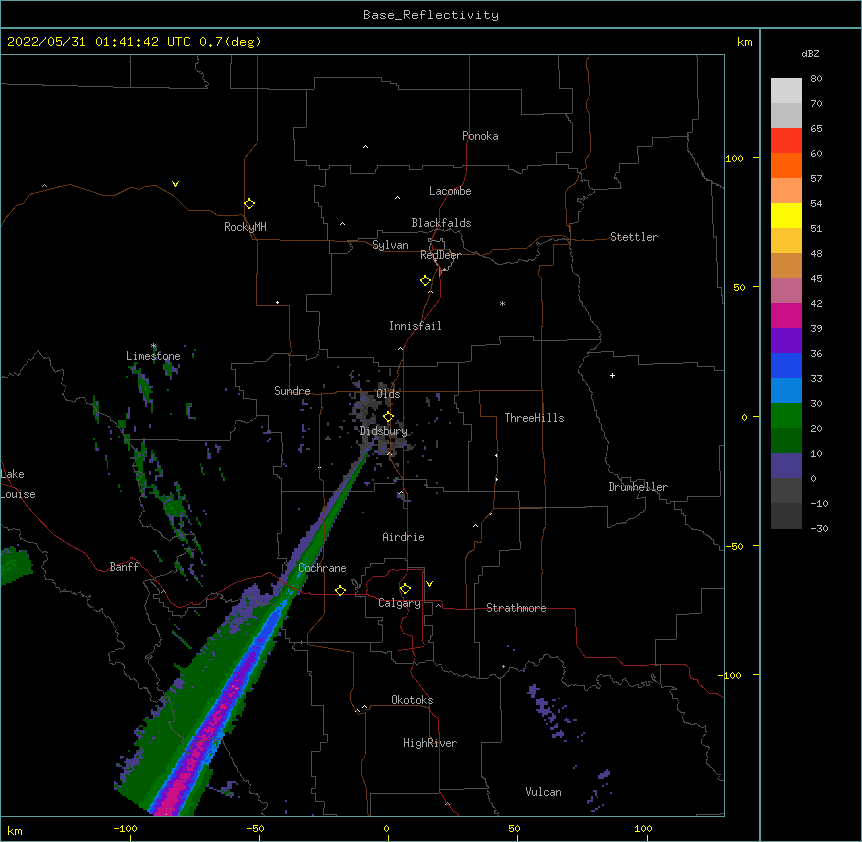The image size is (862, 842).
Task: Select the 70-80 dBZ light gray swatch
Action: 786,91
